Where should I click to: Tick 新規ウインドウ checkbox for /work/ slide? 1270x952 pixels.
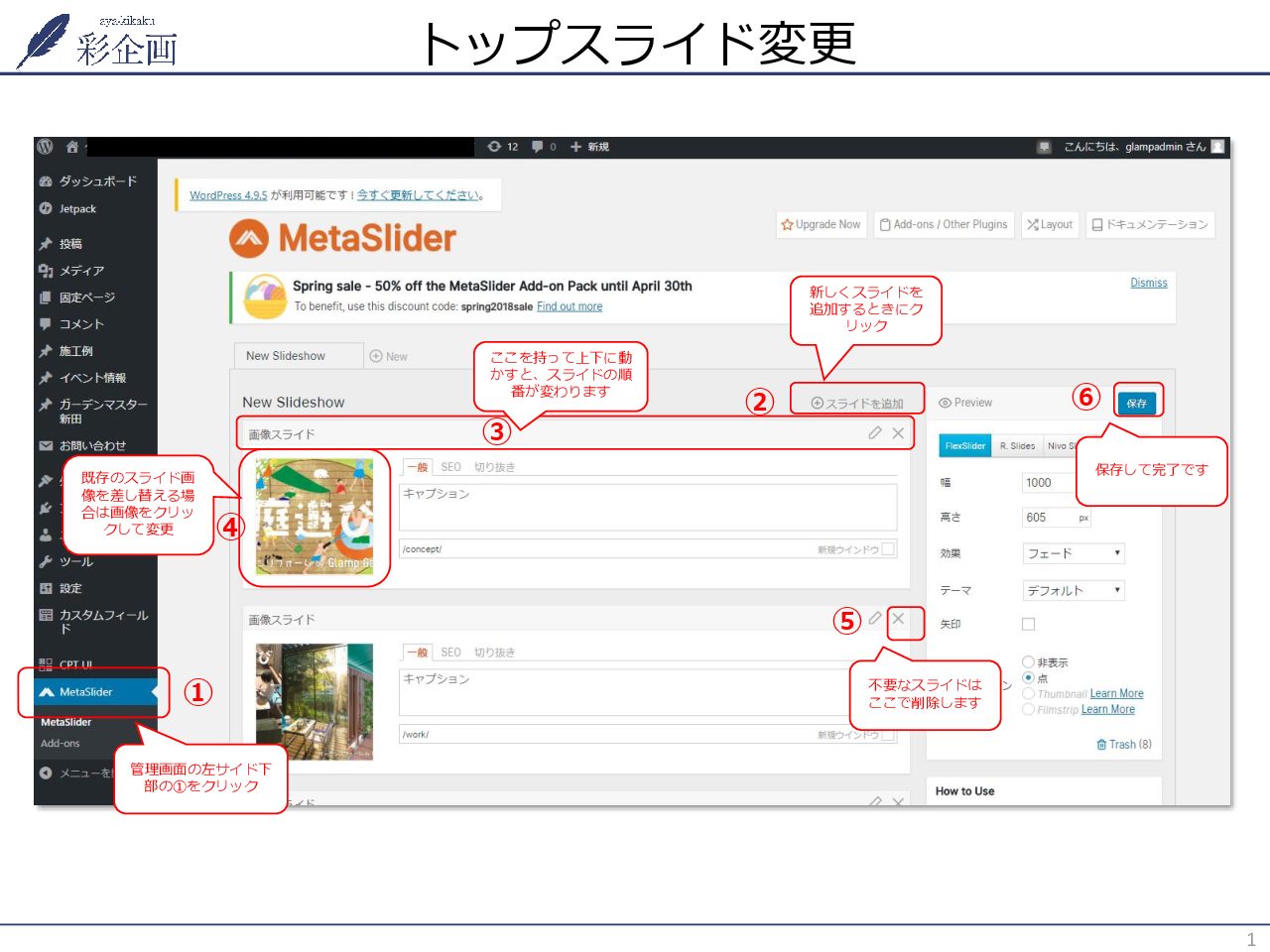(888, 735)
